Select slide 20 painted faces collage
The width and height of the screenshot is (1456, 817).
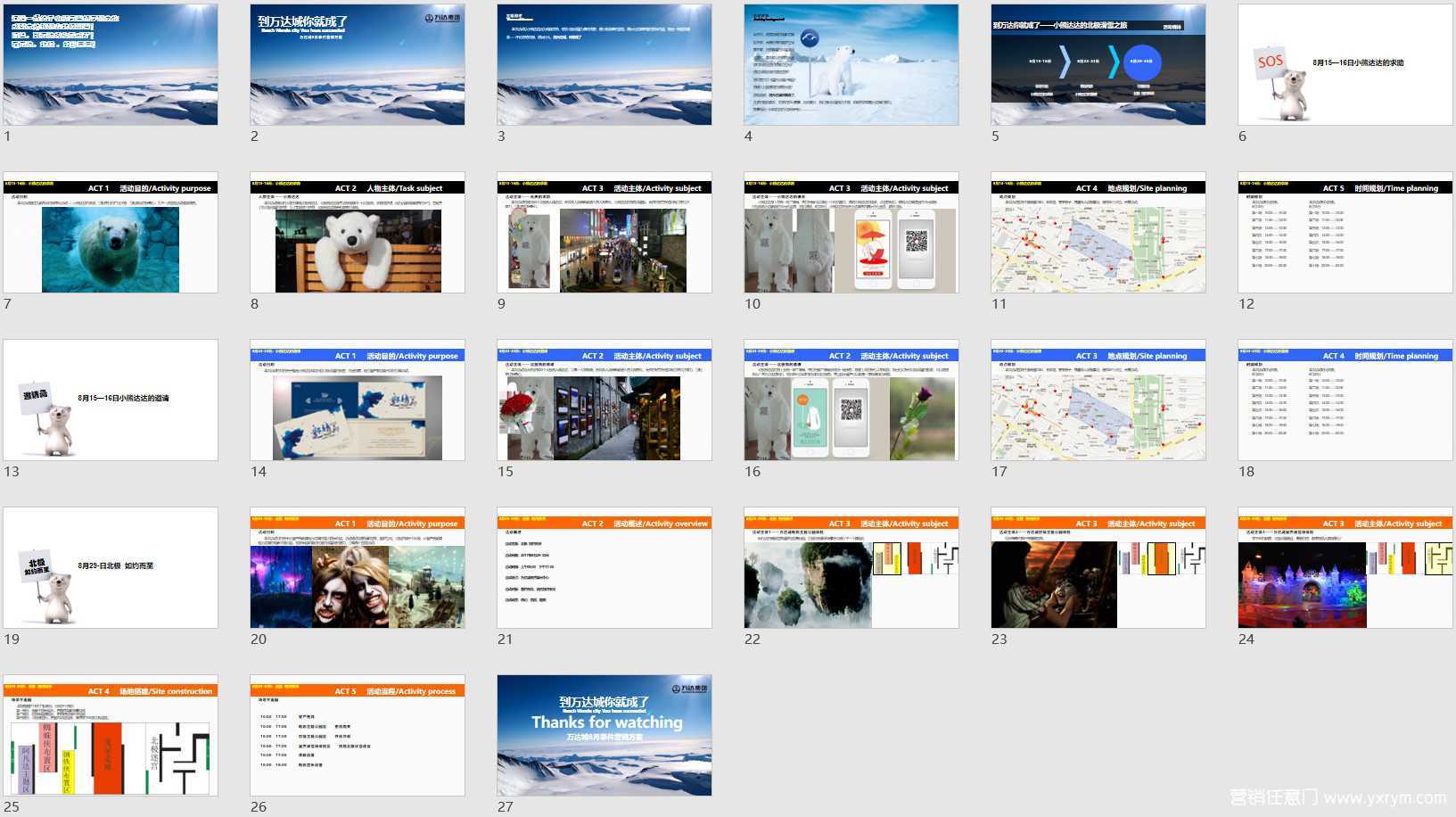point(358,567)
